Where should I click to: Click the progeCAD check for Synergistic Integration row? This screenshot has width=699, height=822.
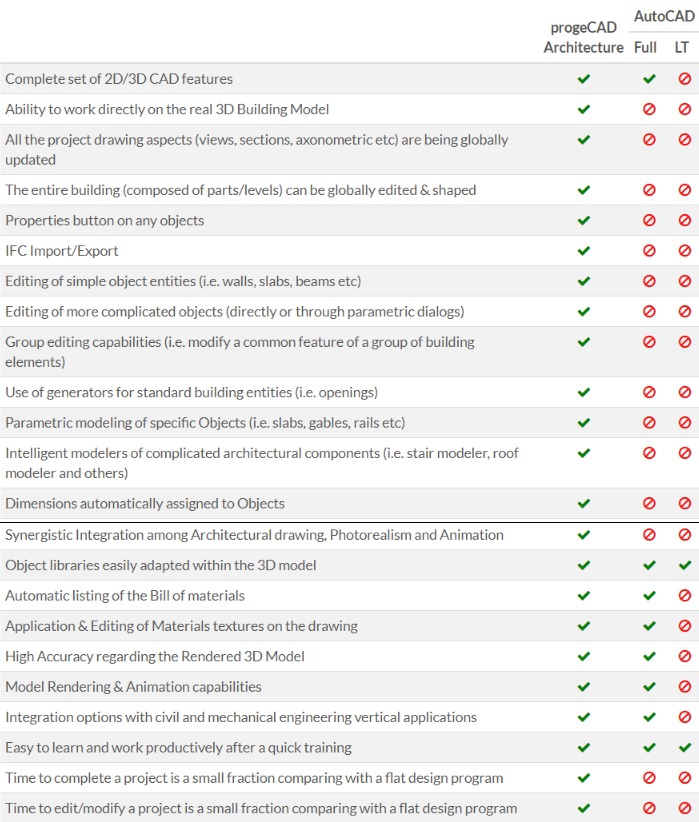[x=584, y=535]
